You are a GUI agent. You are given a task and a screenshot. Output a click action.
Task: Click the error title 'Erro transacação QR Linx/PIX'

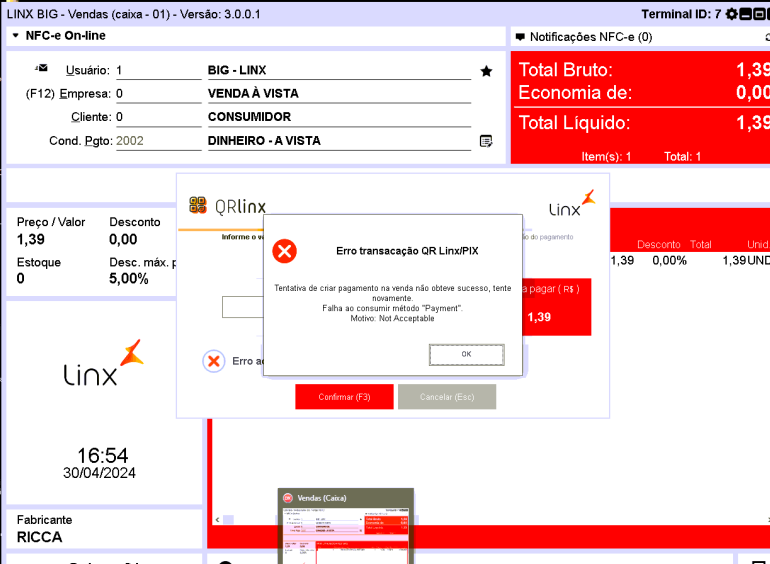[407, 251]
